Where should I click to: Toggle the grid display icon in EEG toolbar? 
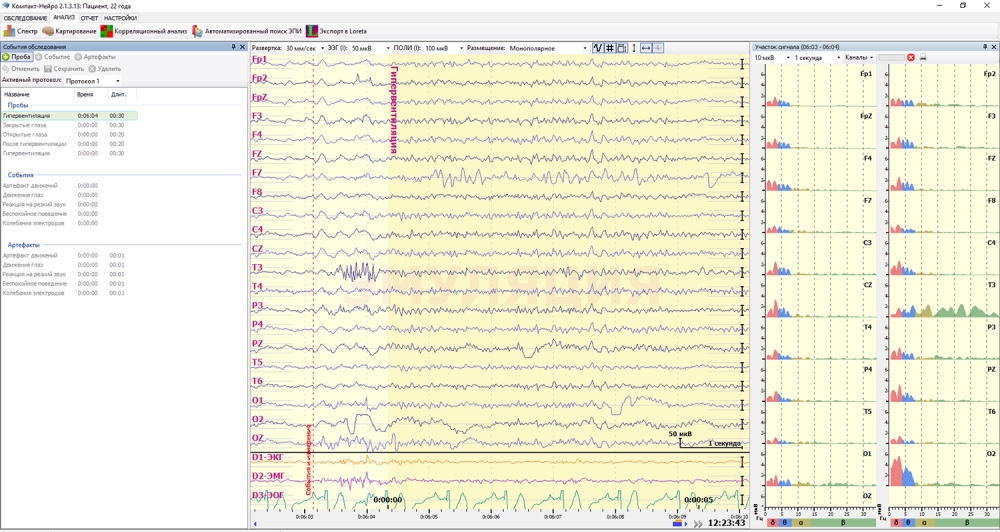[609, 48]
